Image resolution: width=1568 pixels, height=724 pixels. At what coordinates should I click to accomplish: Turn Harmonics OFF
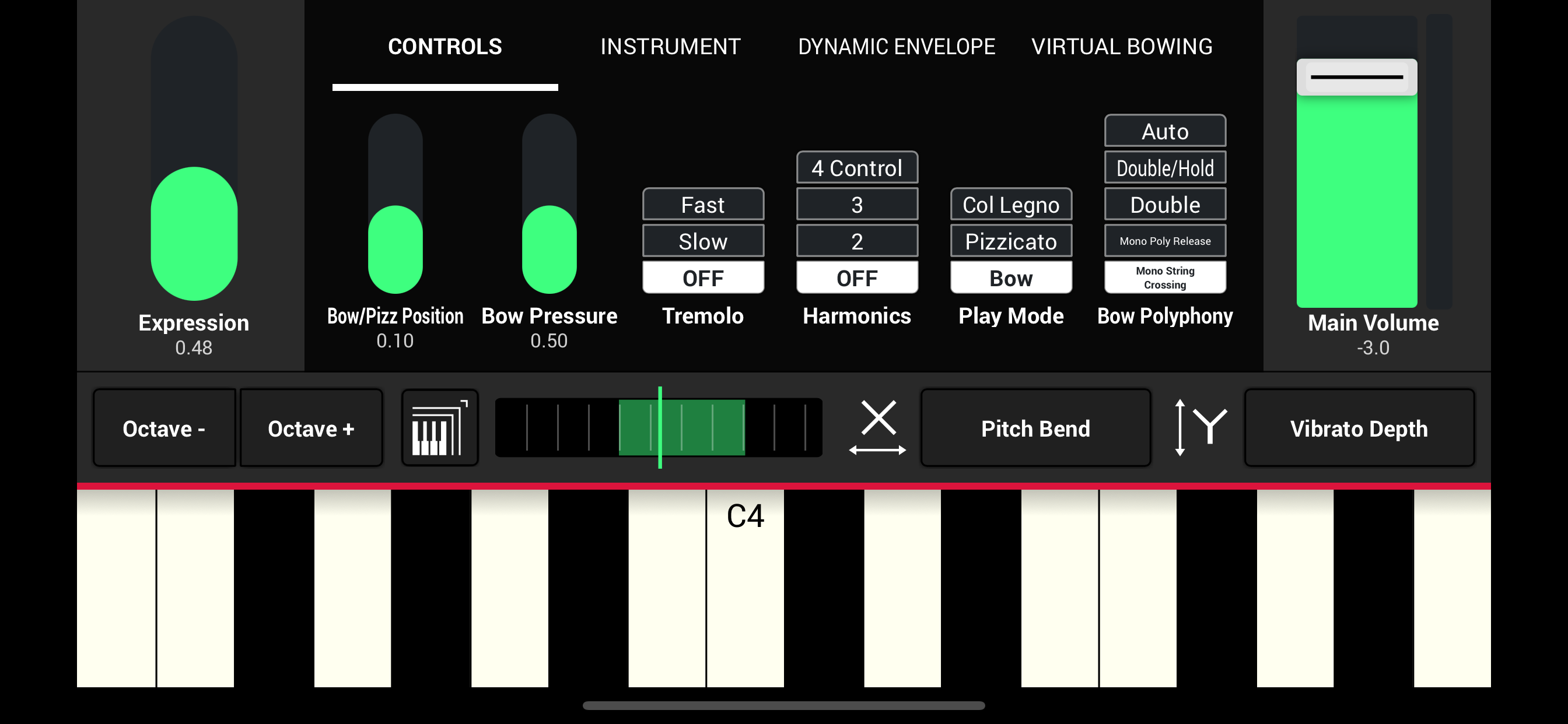(857, 277)
